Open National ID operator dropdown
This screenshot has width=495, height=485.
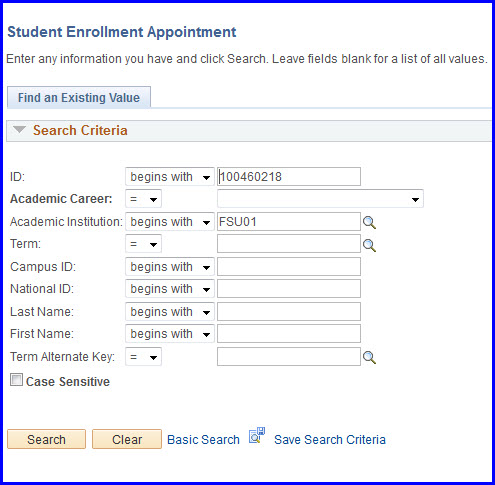(170, 289)
